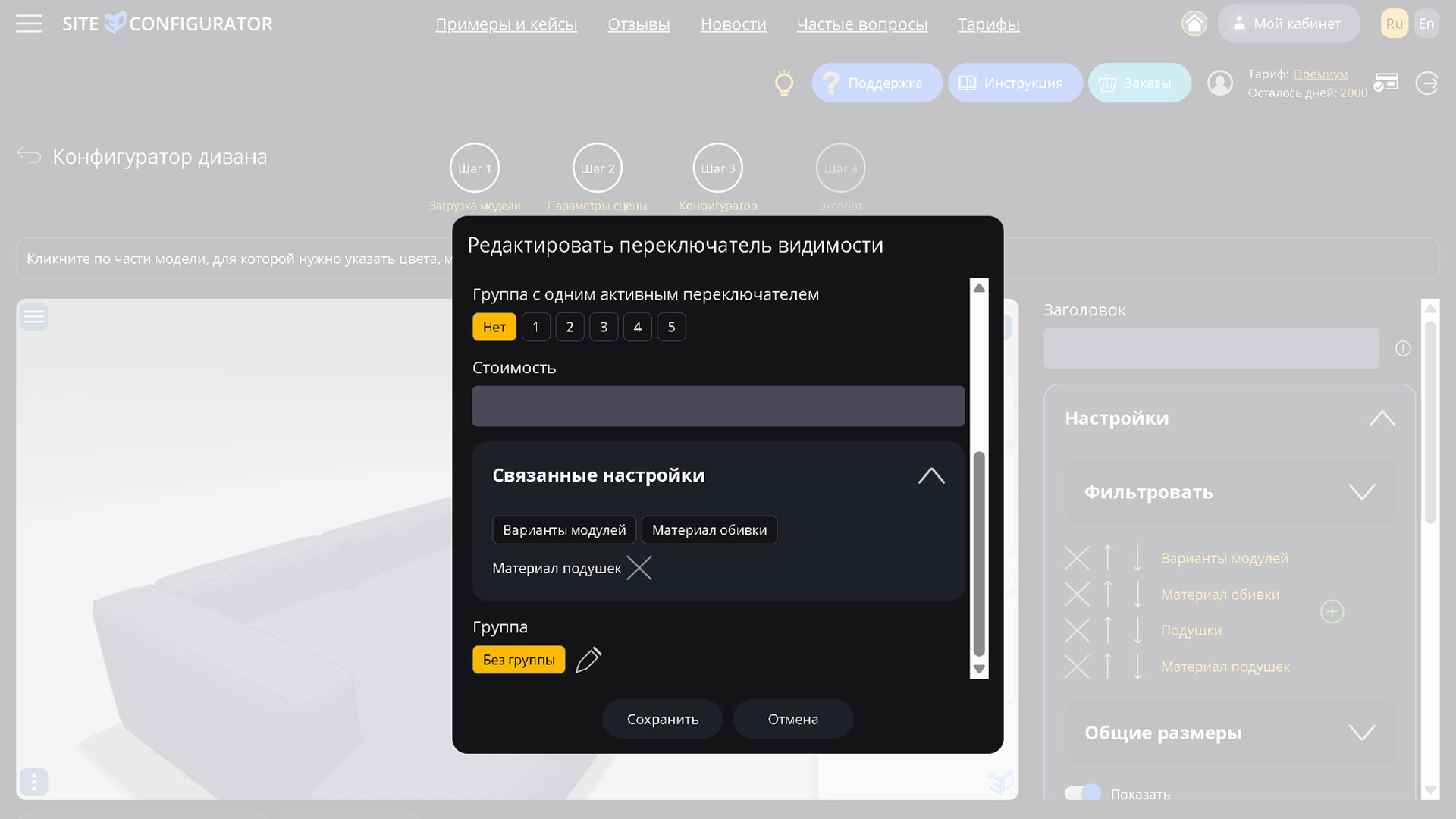Image resolution: width=1456 pixels, height=819 pixels.
Task: Collapse the Связанные настройки section
Action: point(931,475)
